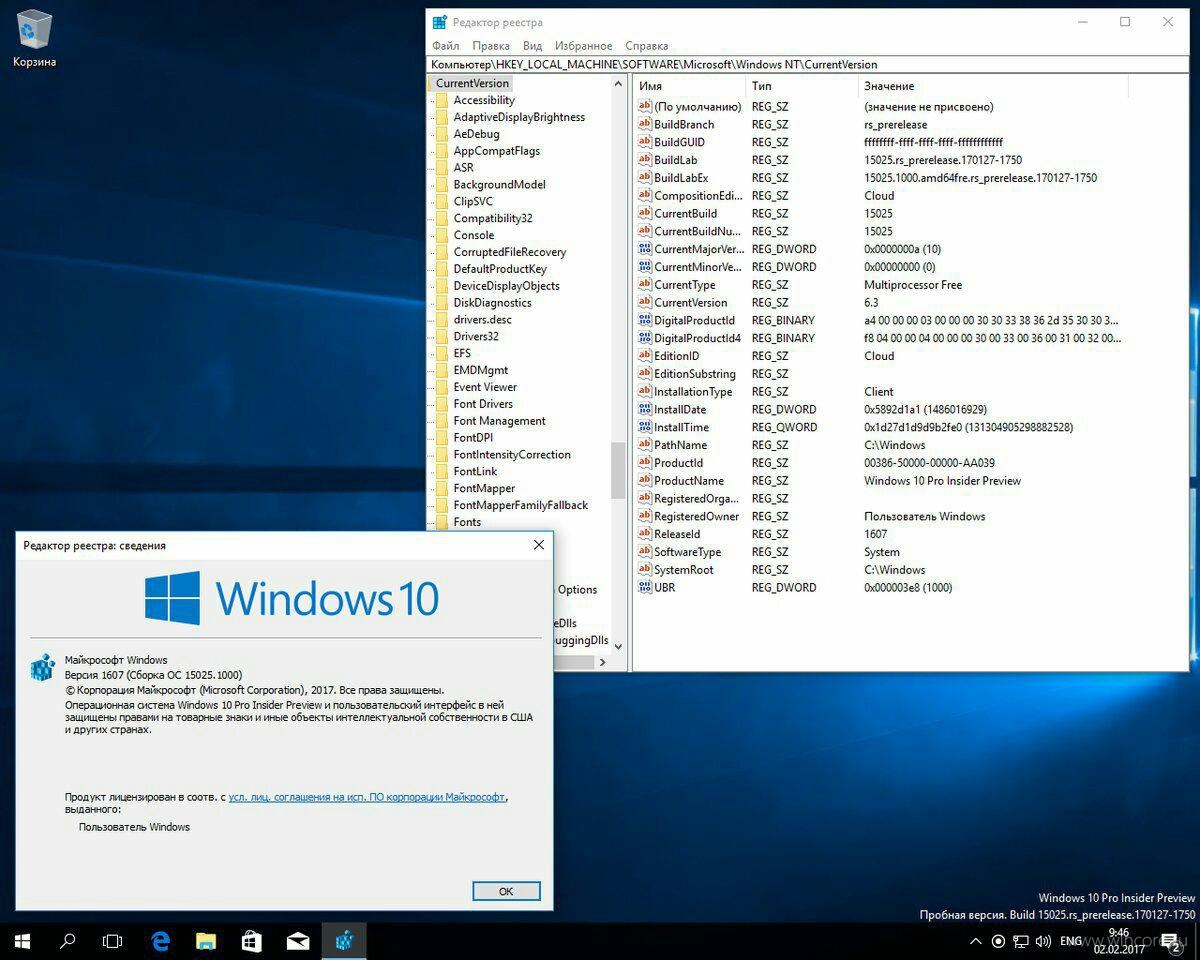This screenshot has height=960, width=1200.
Task: Select Registry Editor taskbar icon
Action: click(x=344, y=941)
